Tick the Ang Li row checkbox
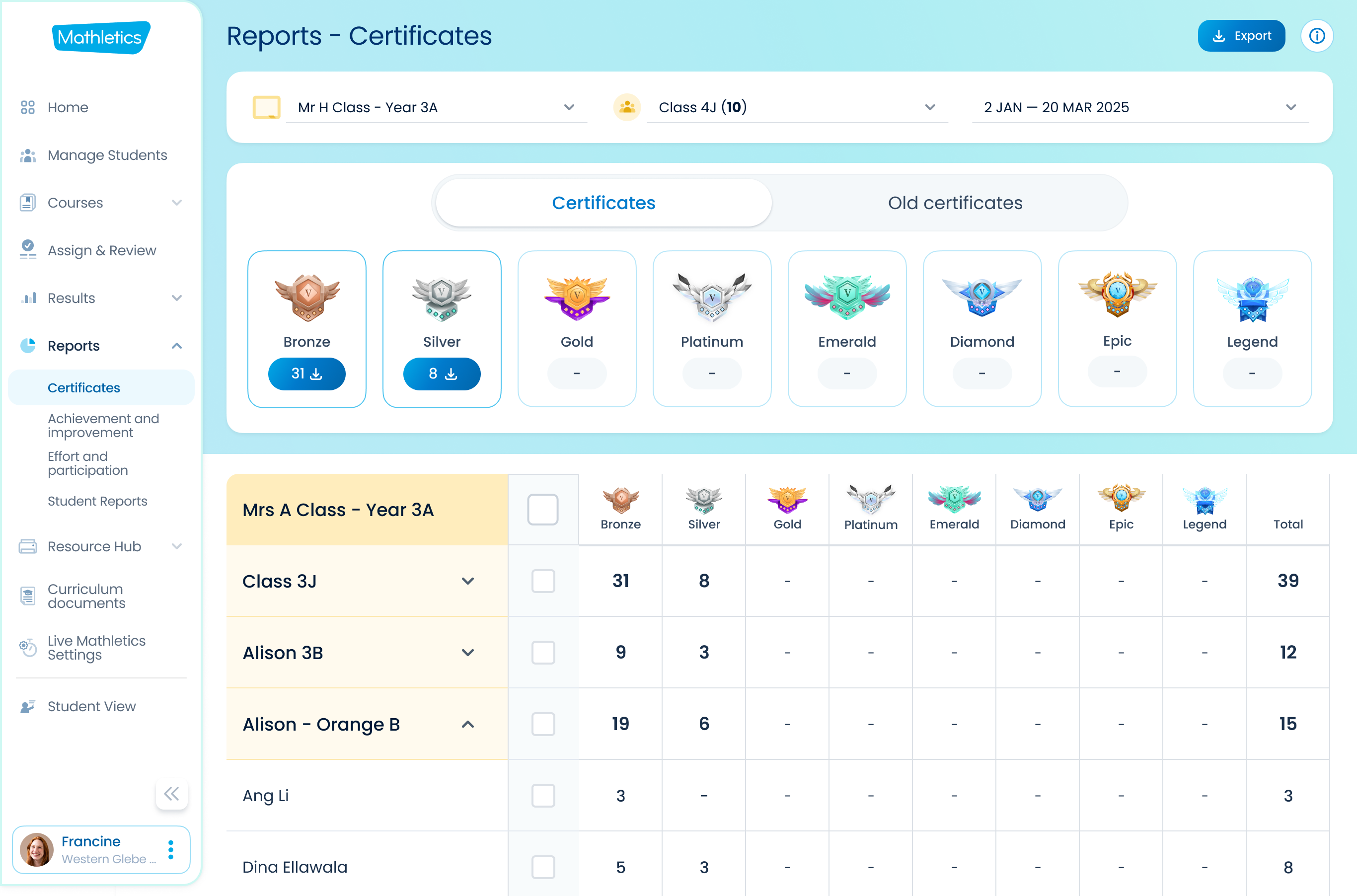This screenshot has height=896, width=1357. pyautogui.click(x=543, y=796)
